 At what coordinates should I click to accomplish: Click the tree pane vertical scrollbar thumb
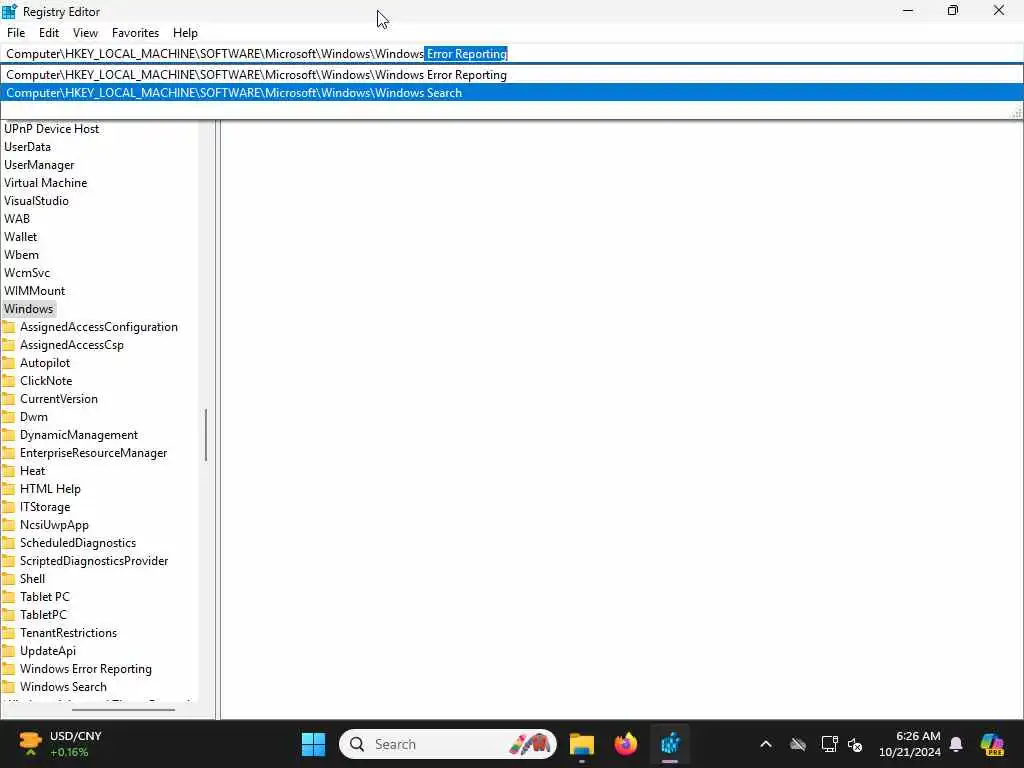point(206,435)
